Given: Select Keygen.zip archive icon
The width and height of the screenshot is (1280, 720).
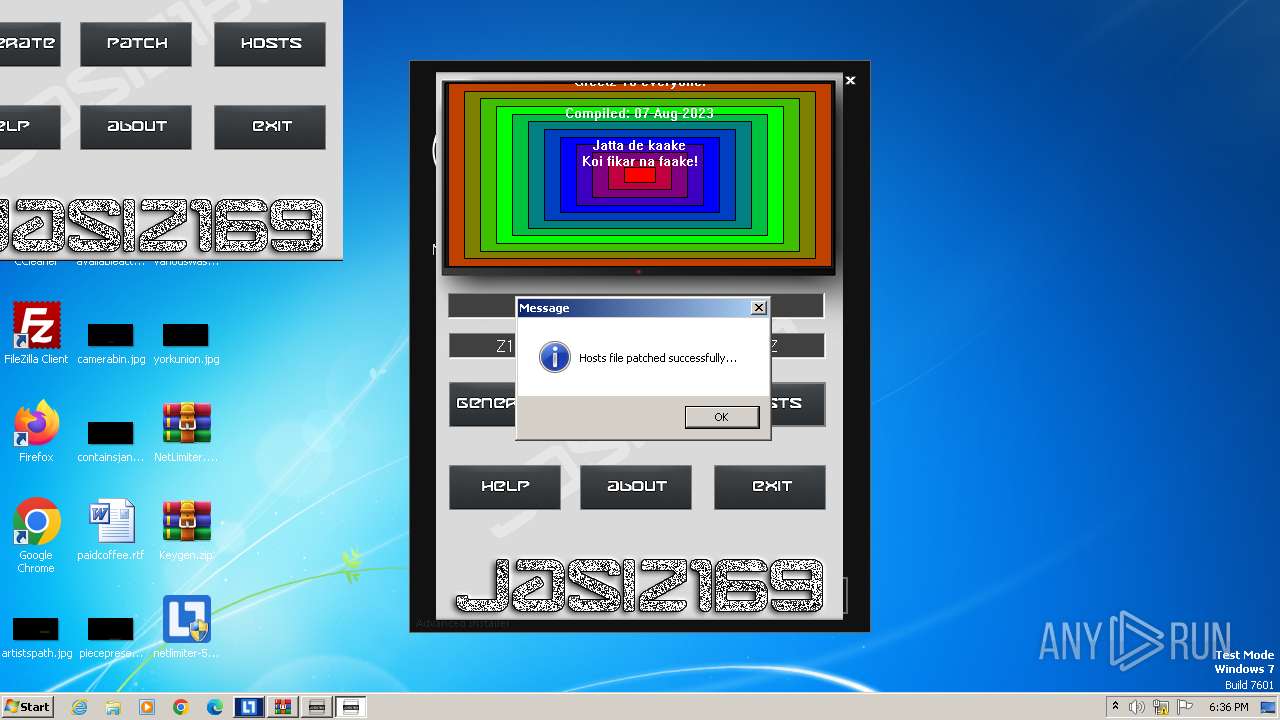Looking at the screenshot, I should click(186, 530).
